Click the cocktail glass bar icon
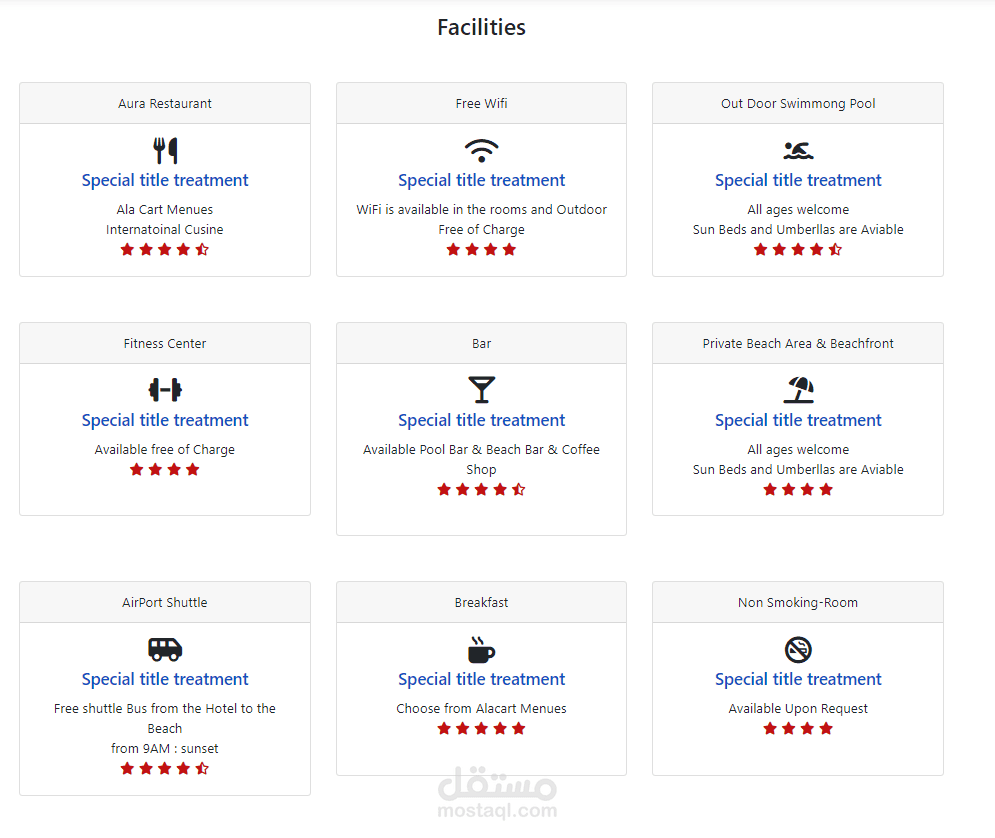 [481, 390]
